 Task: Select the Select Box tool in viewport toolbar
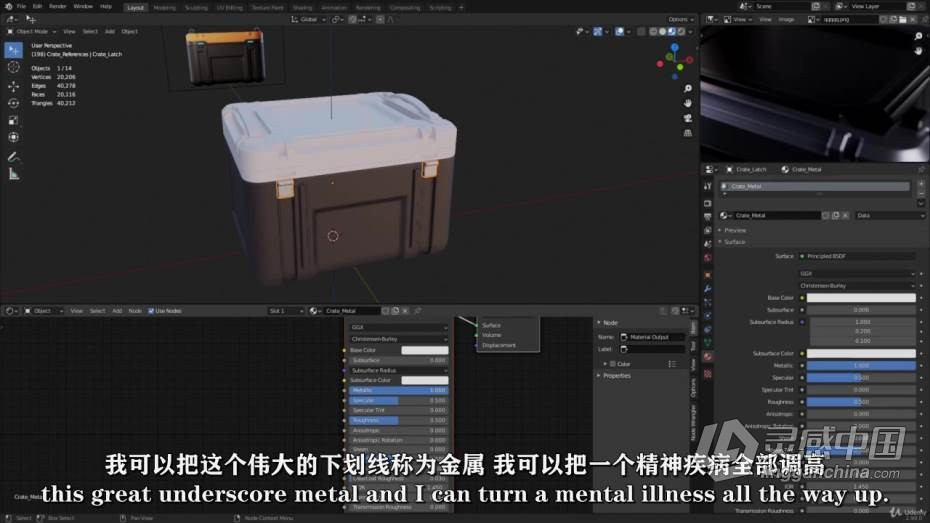[14, 50]
